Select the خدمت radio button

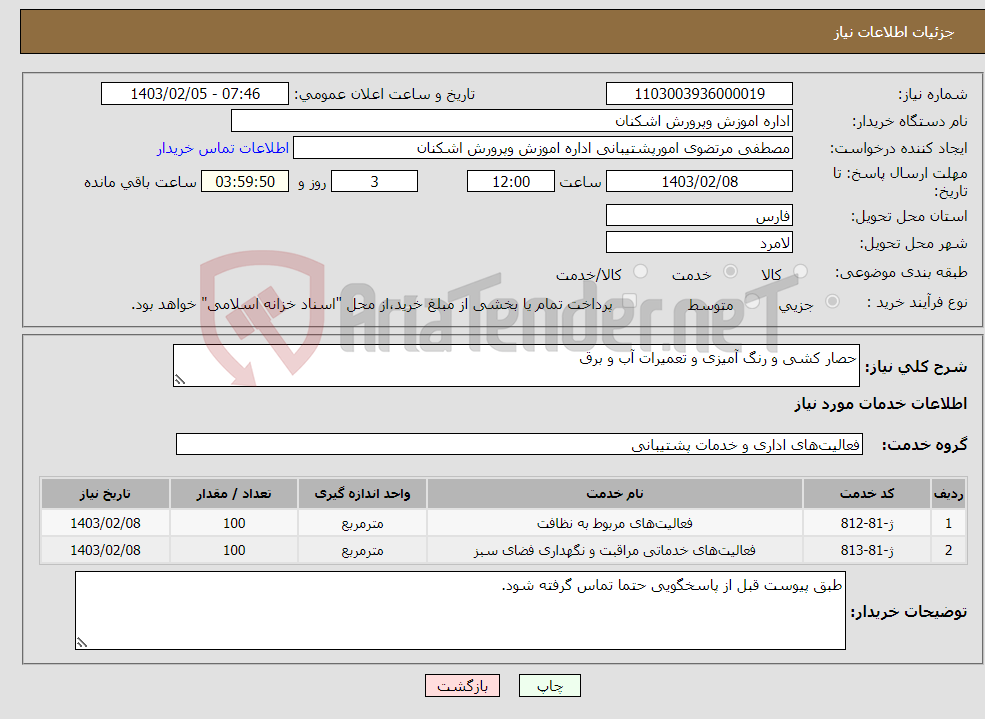(730, 271)
